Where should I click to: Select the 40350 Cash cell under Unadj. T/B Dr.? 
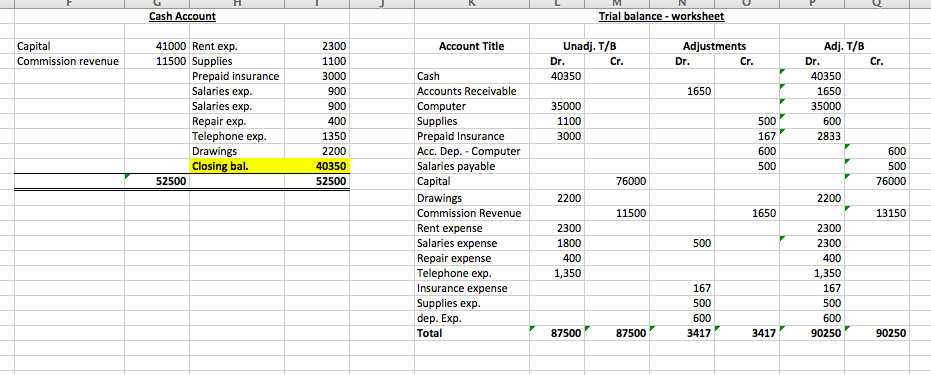click(557, 76)
